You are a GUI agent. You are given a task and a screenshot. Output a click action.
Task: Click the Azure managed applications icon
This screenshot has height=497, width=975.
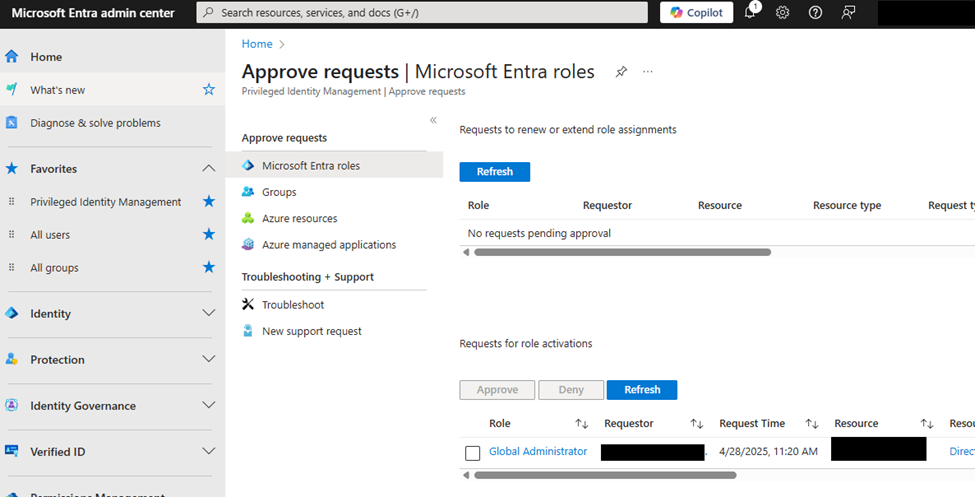[248, 244]
